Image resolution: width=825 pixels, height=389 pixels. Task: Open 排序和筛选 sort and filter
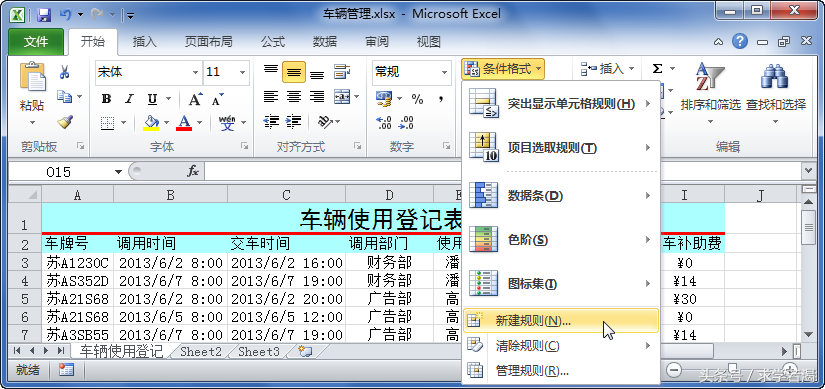pos(710,93)
